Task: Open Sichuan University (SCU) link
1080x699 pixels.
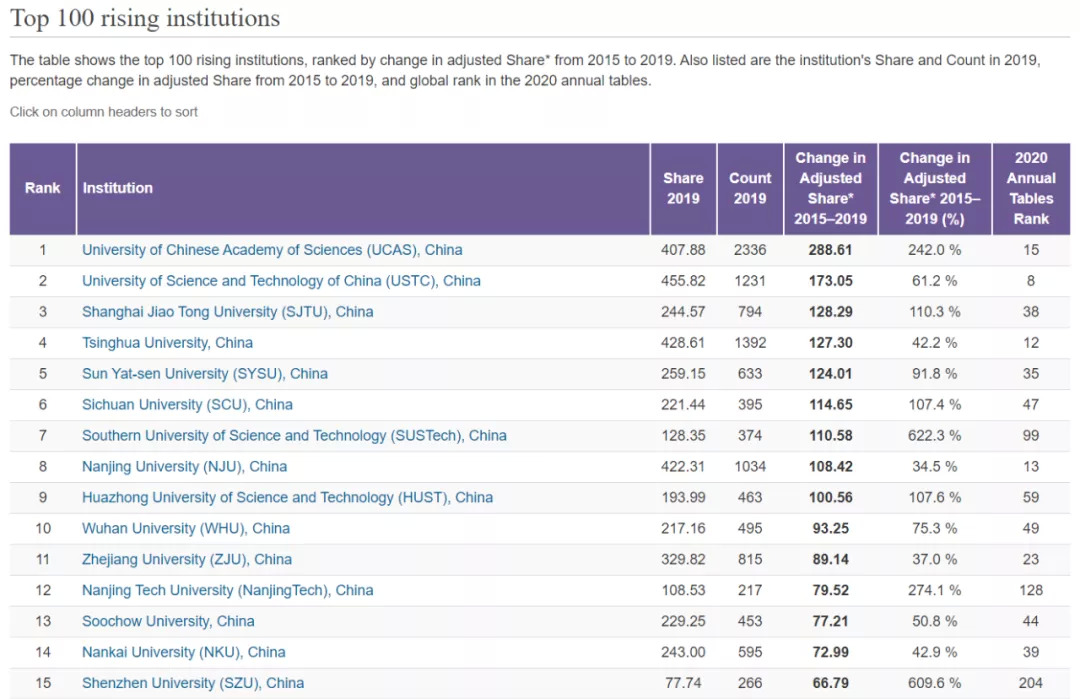Action: (x=187, y=405)
